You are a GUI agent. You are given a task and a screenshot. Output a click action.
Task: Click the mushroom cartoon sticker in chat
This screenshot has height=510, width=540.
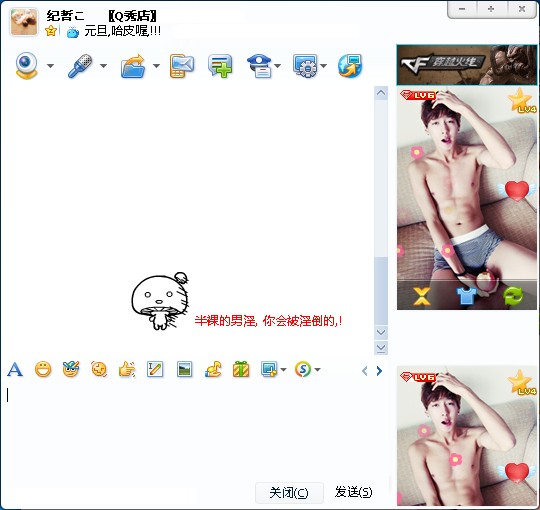160,301
